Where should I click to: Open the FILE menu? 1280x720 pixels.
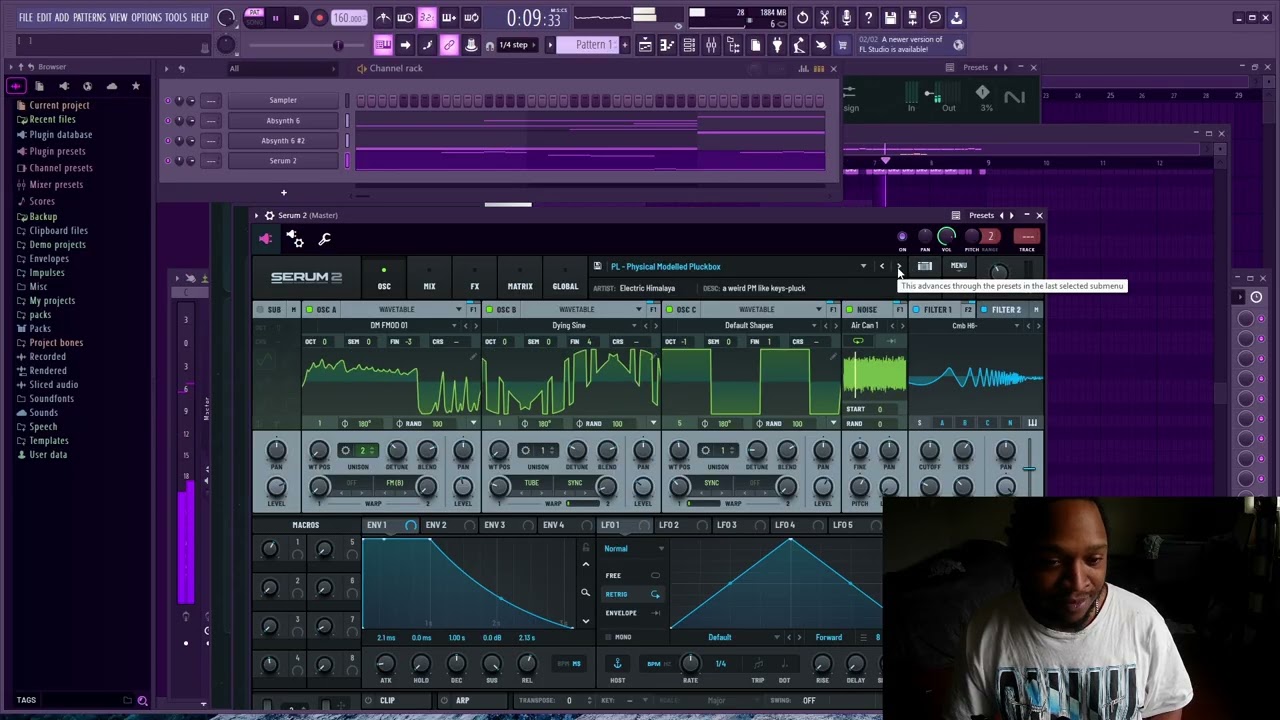pos(26,17)
